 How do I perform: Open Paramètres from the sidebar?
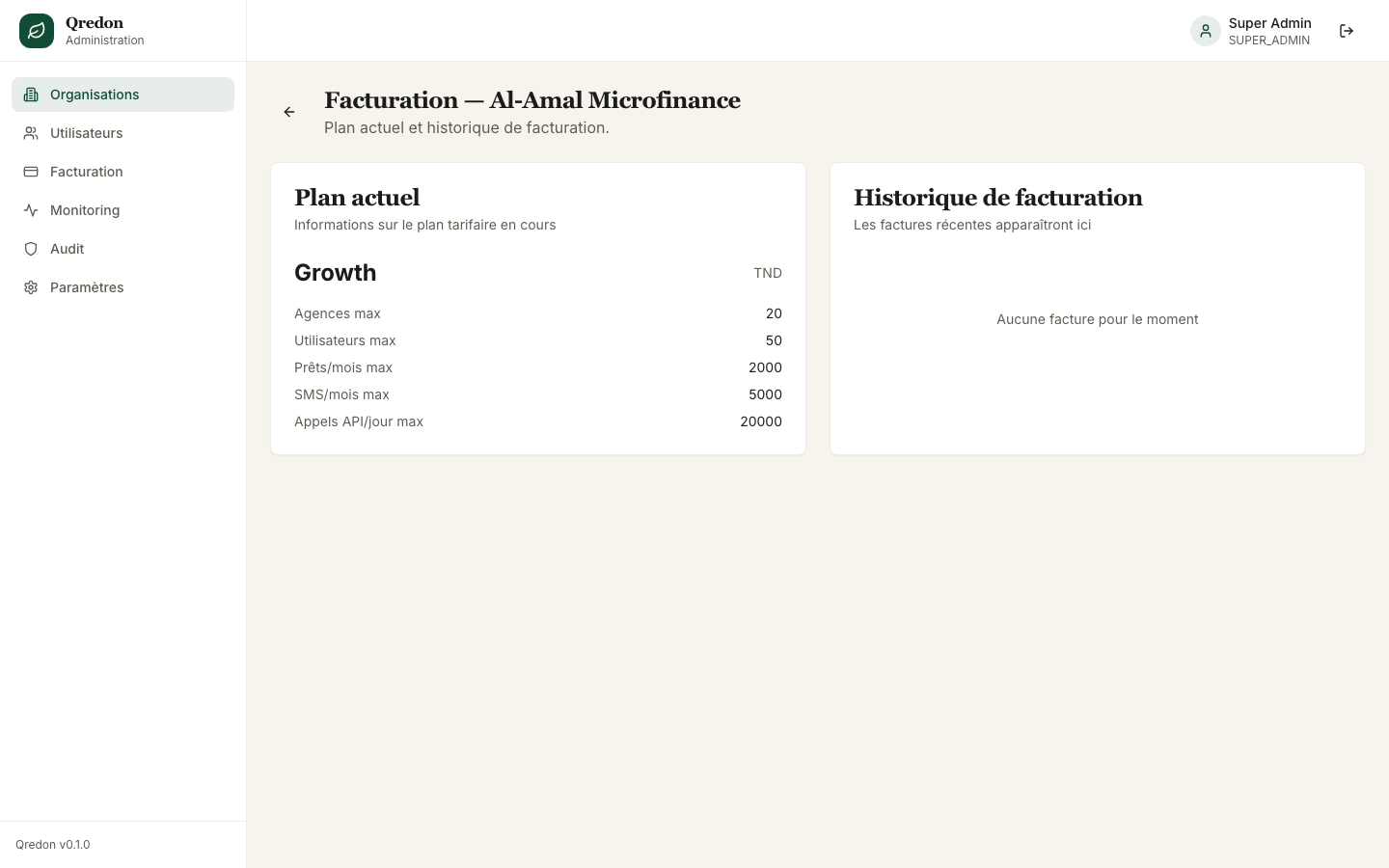click(x=123, y=287)
